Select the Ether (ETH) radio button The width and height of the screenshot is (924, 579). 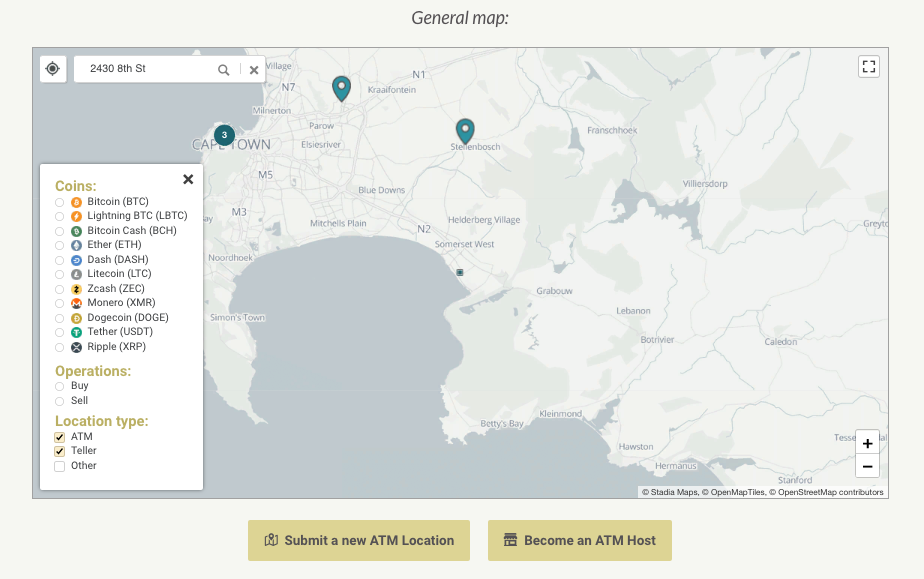click(60, 246)
